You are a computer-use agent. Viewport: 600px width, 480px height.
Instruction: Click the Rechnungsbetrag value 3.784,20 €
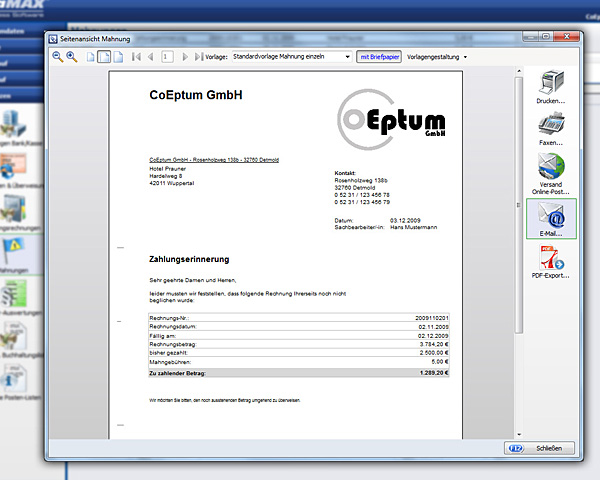[x=434, y=344]
